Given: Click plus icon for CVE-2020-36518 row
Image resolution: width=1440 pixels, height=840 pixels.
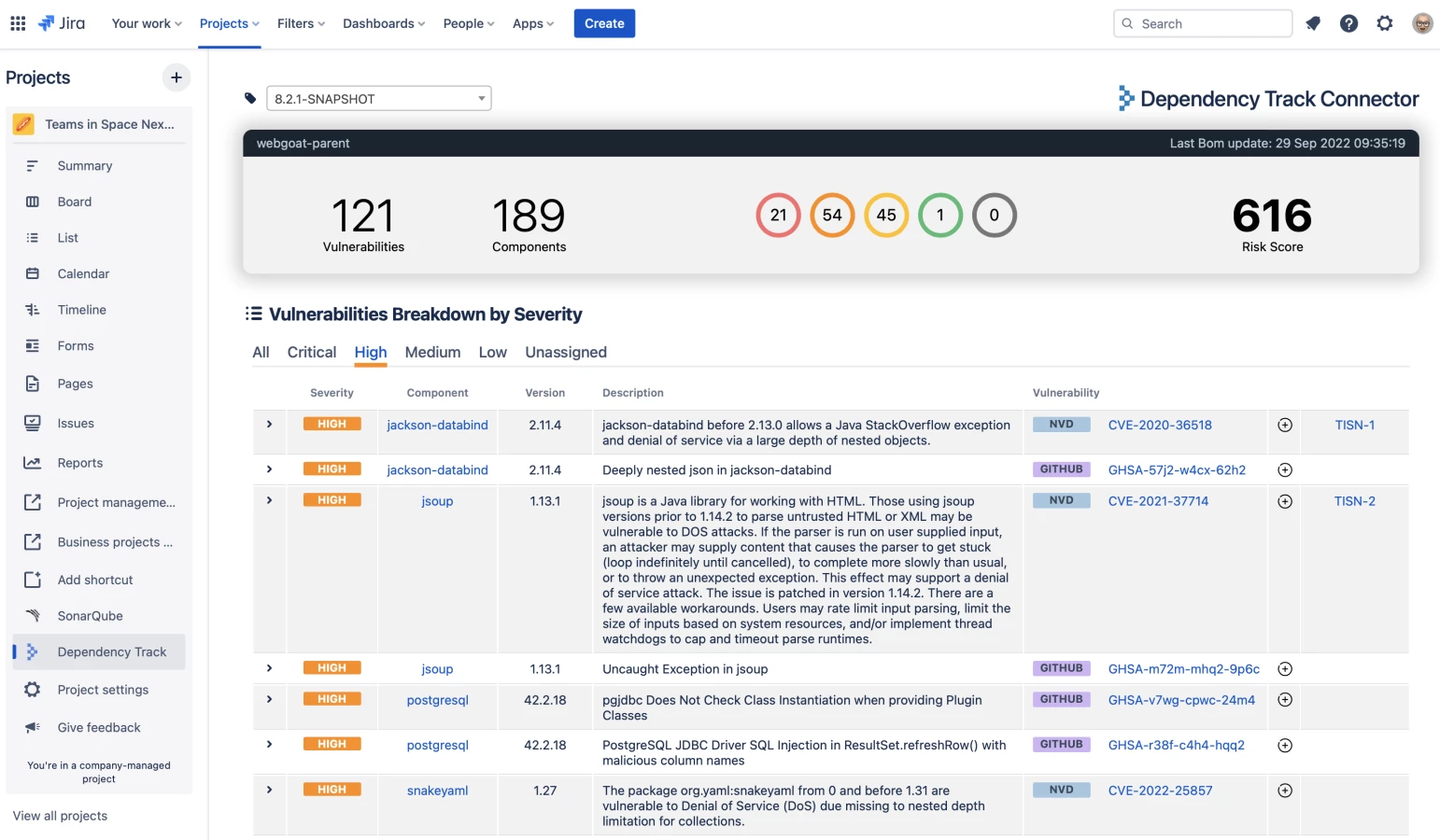Looking at the screenshot, I should [x=1285, y=426].
